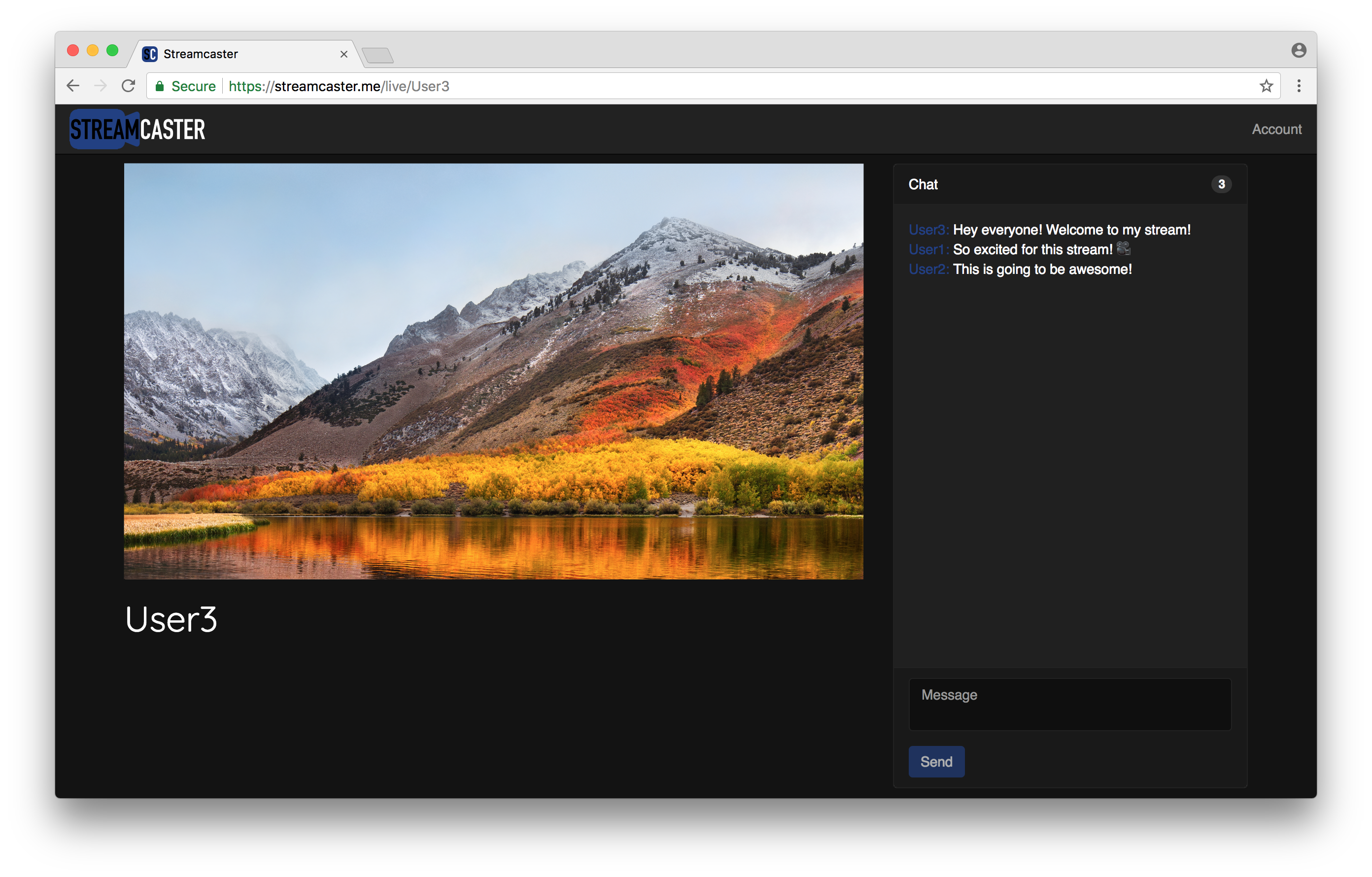1372x877 pixels.
Task: Open Chrome profile avatar icon
Action: click(1299, 51)
